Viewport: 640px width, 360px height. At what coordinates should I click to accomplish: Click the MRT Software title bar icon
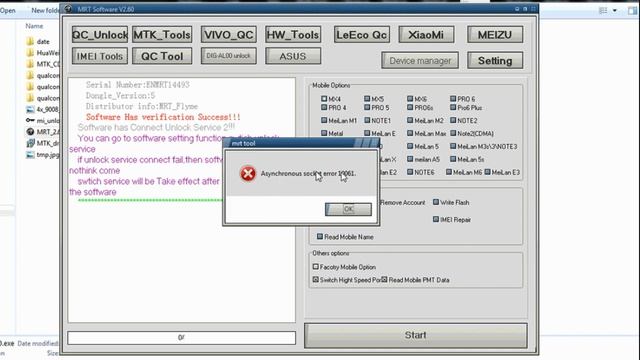point(68,9)
